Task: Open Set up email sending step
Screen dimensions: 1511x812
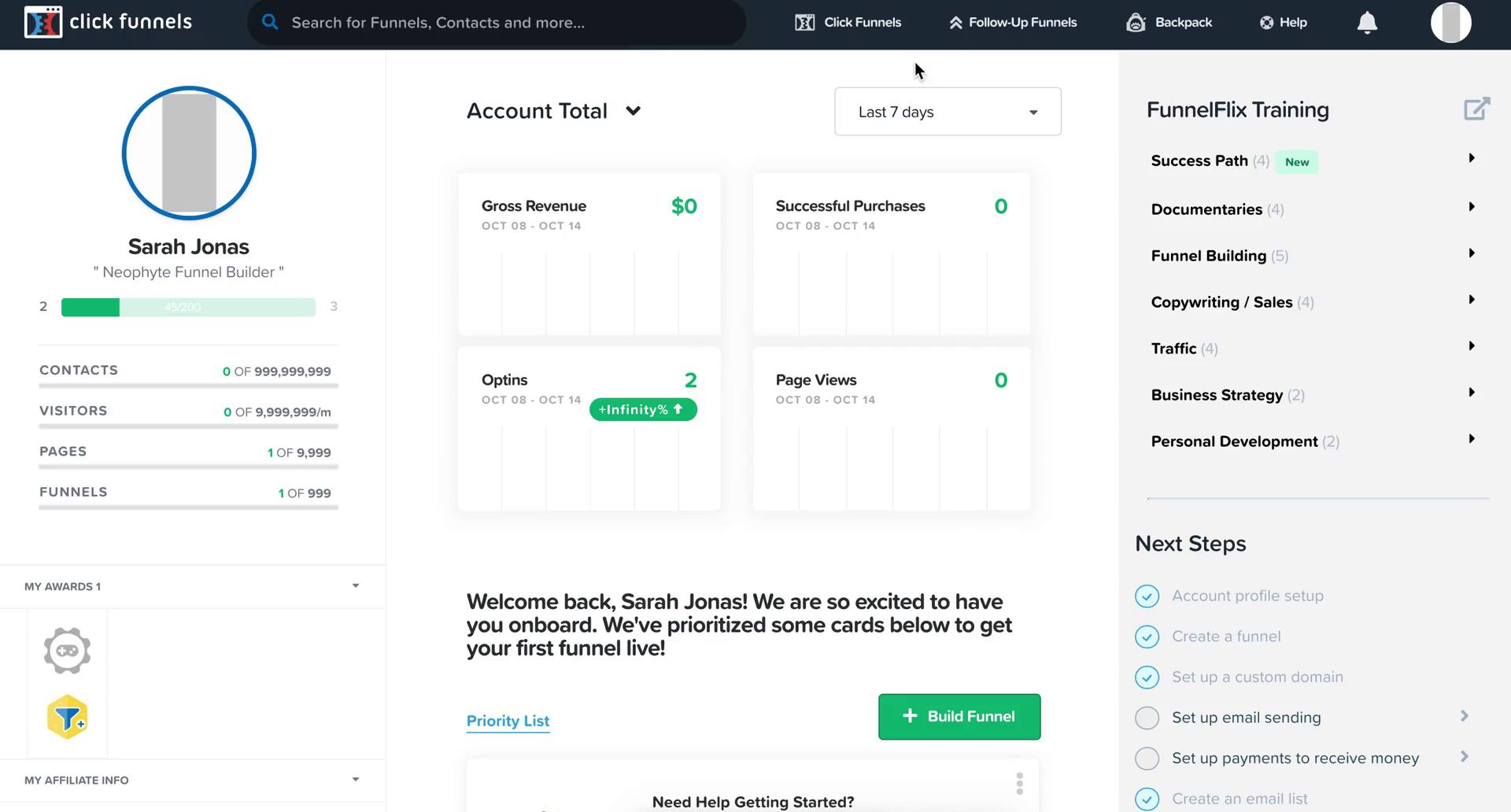Action: click(x=1247, y=718)
